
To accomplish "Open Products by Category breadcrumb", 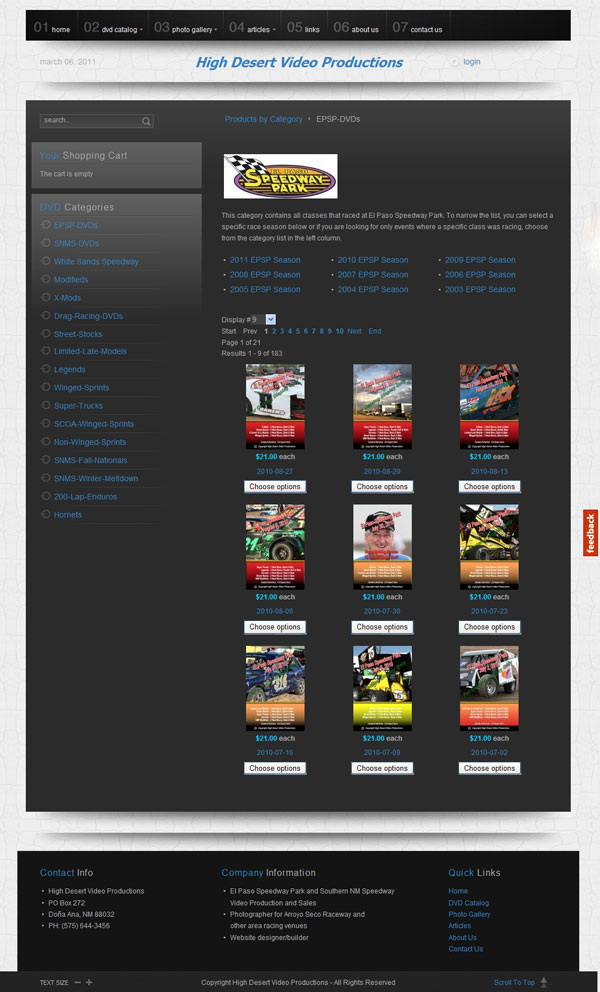I will click(x=263, y=119).
